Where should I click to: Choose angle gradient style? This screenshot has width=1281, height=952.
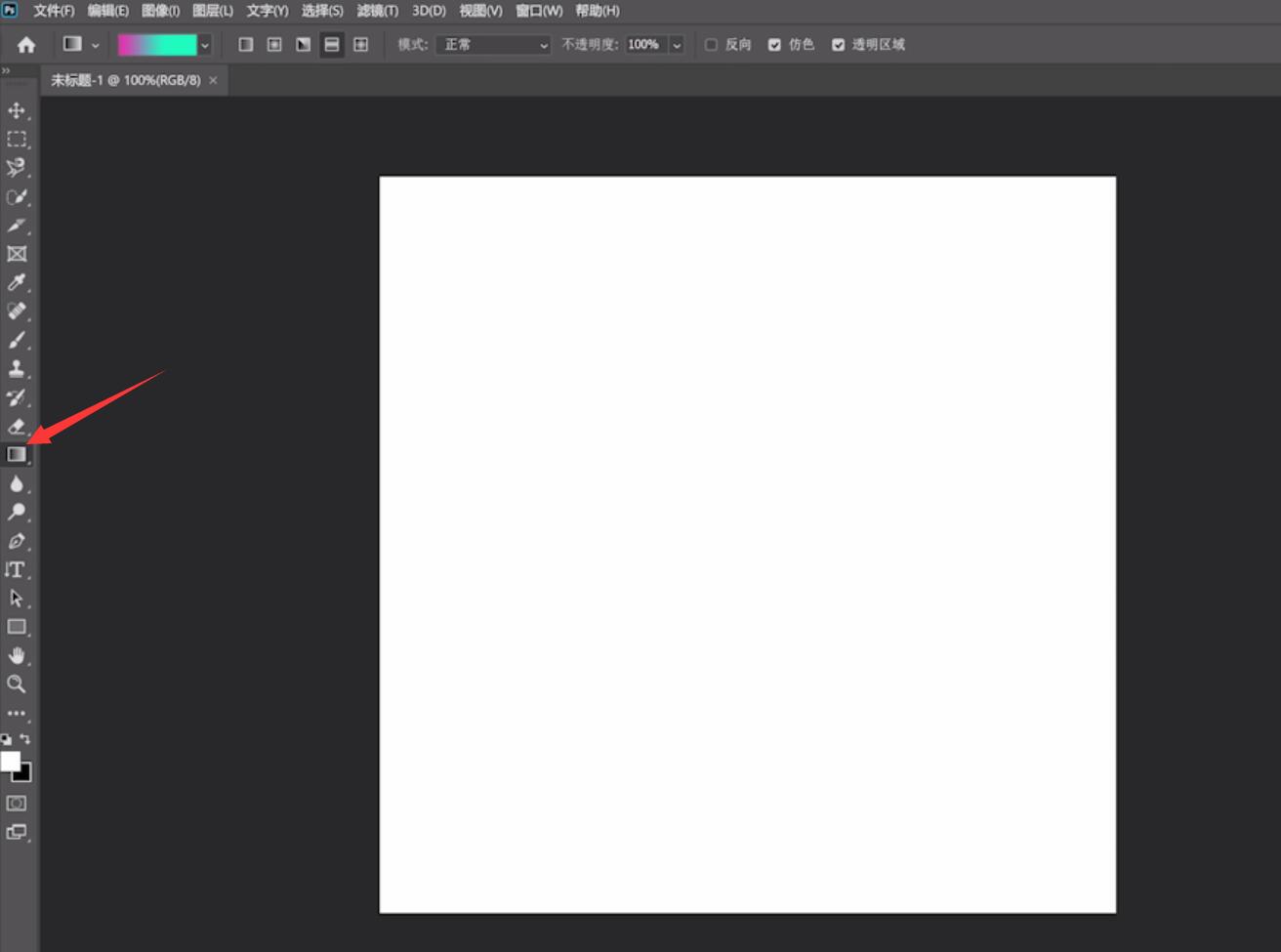[x=304, y=45]
